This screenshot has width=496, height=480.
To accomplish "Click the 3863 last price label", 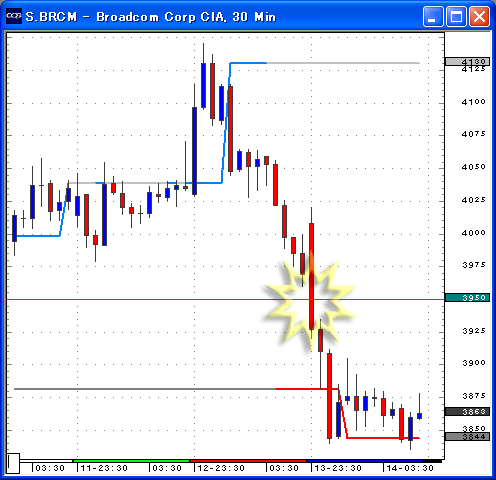I will 467,412.
